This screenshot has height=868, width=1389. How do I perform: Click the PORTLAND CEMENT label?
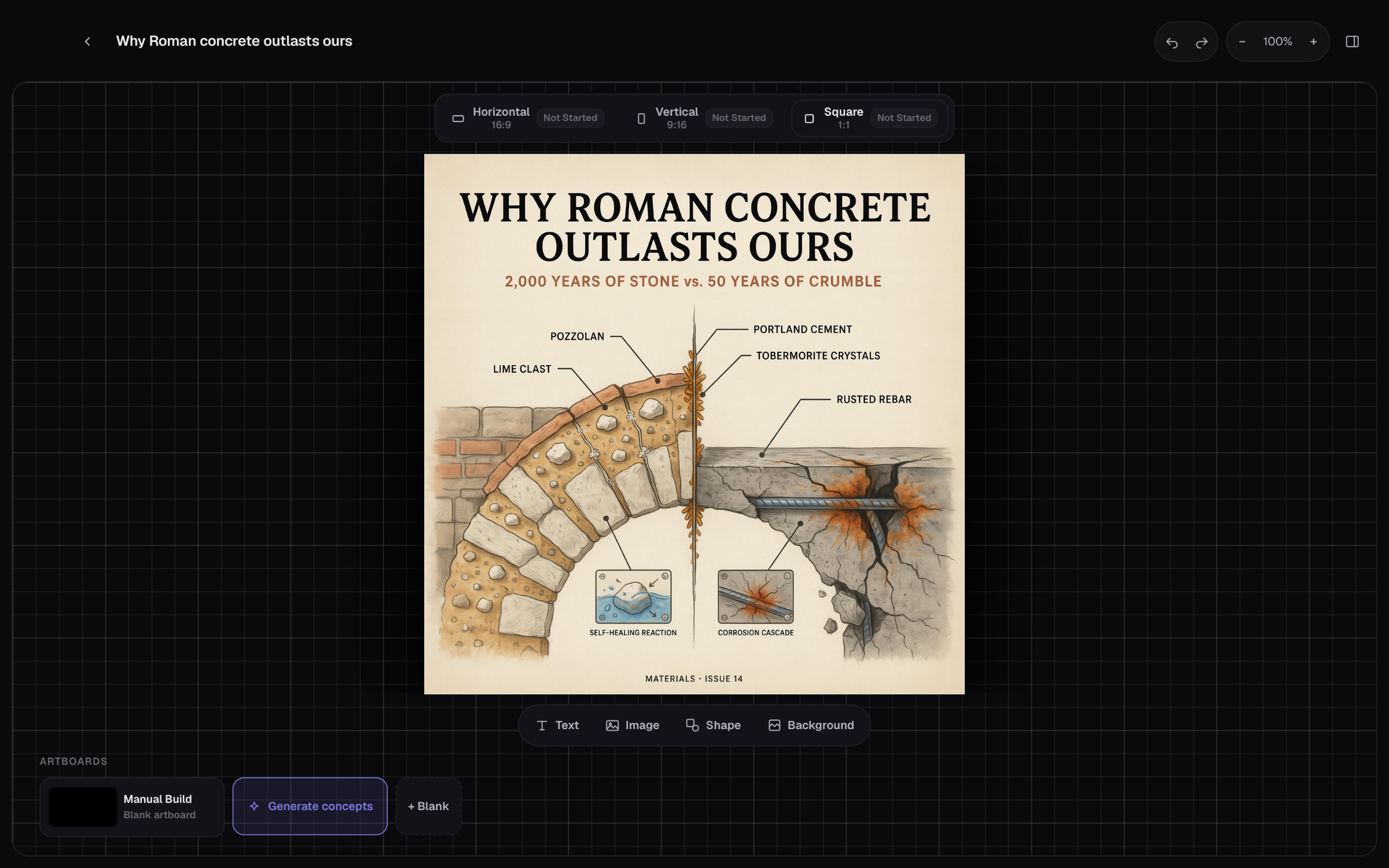(803, 329)
